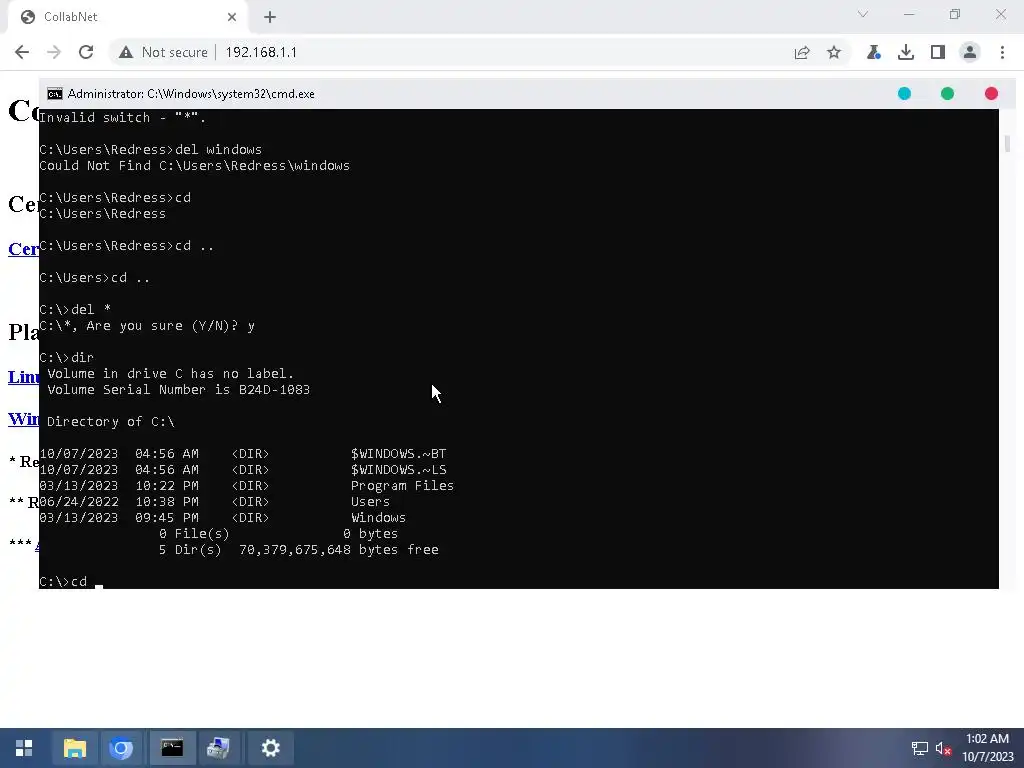Open File Explorer from taskbar
This screenshot has width=1024, height=768.
coord(74,748)
